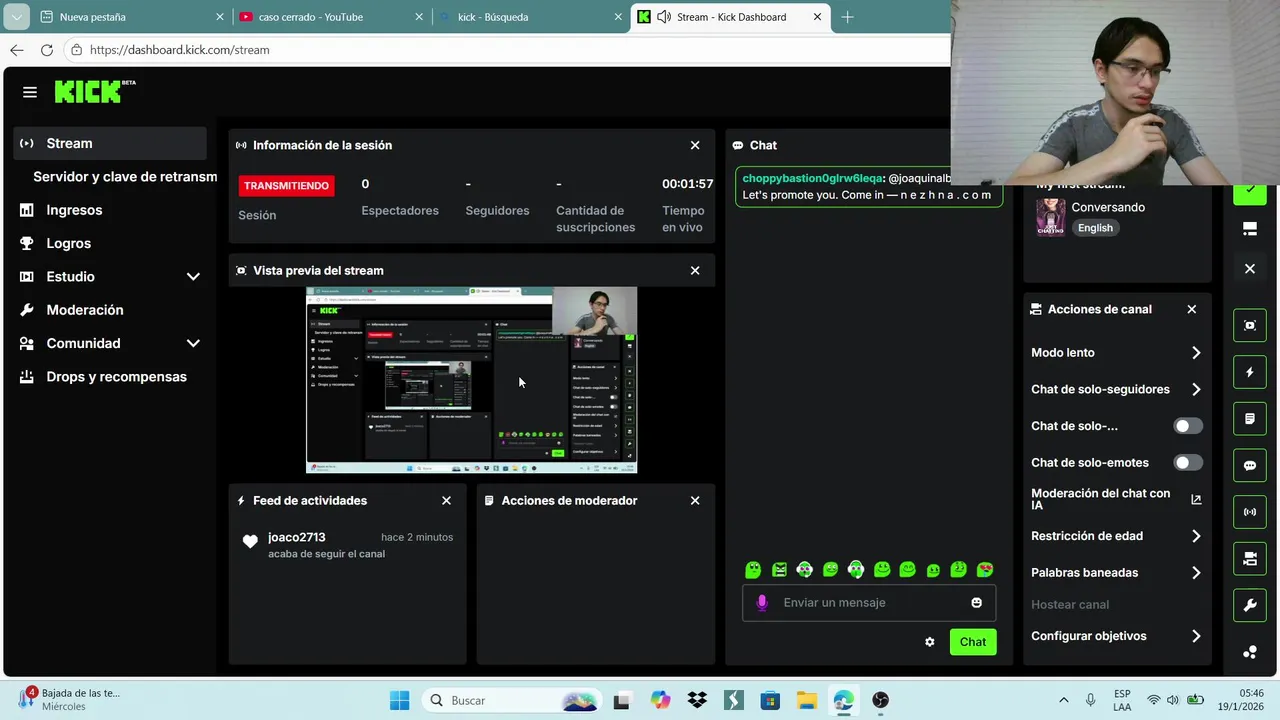Close the Feed de actividades panel

(446, 500)
